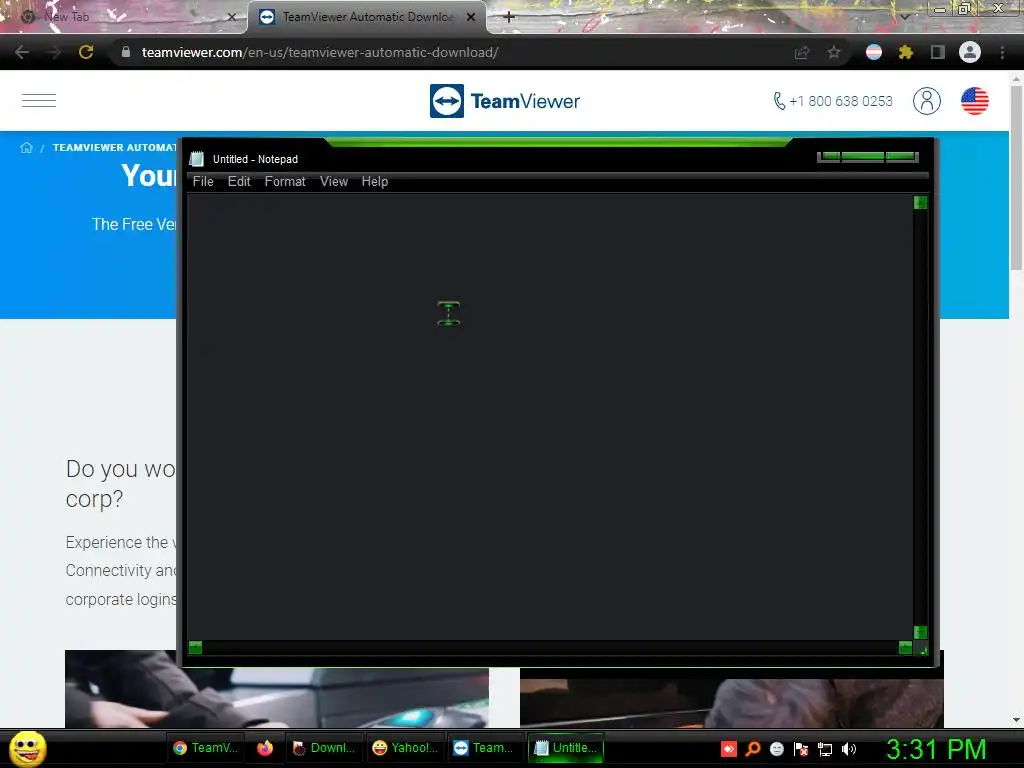Expand the Chrome tab search arrow

tap(904, 16)
